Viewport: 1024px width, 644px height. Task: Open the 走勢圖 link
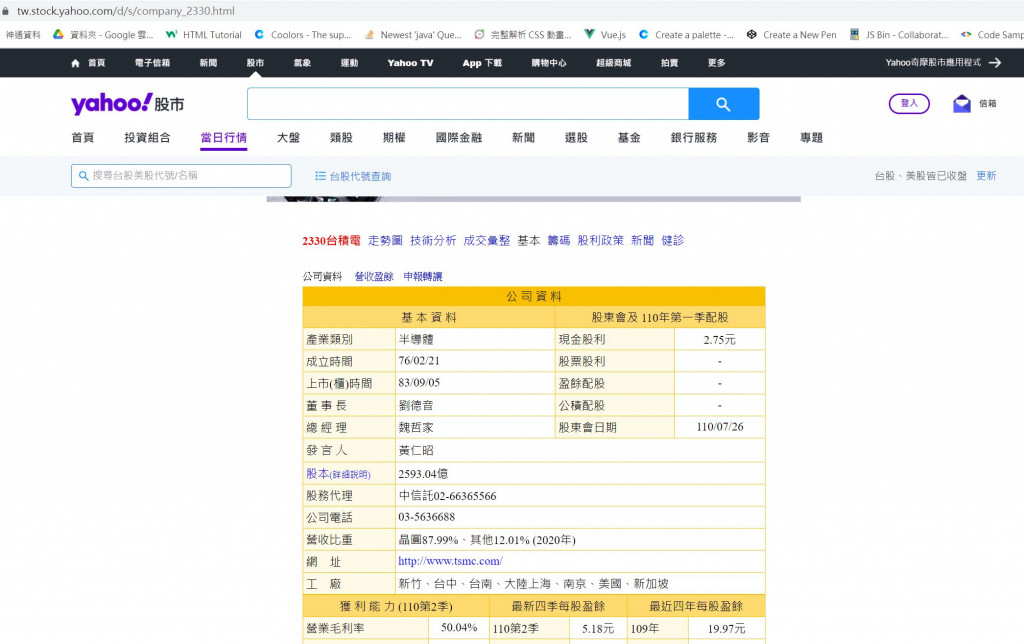385,240
